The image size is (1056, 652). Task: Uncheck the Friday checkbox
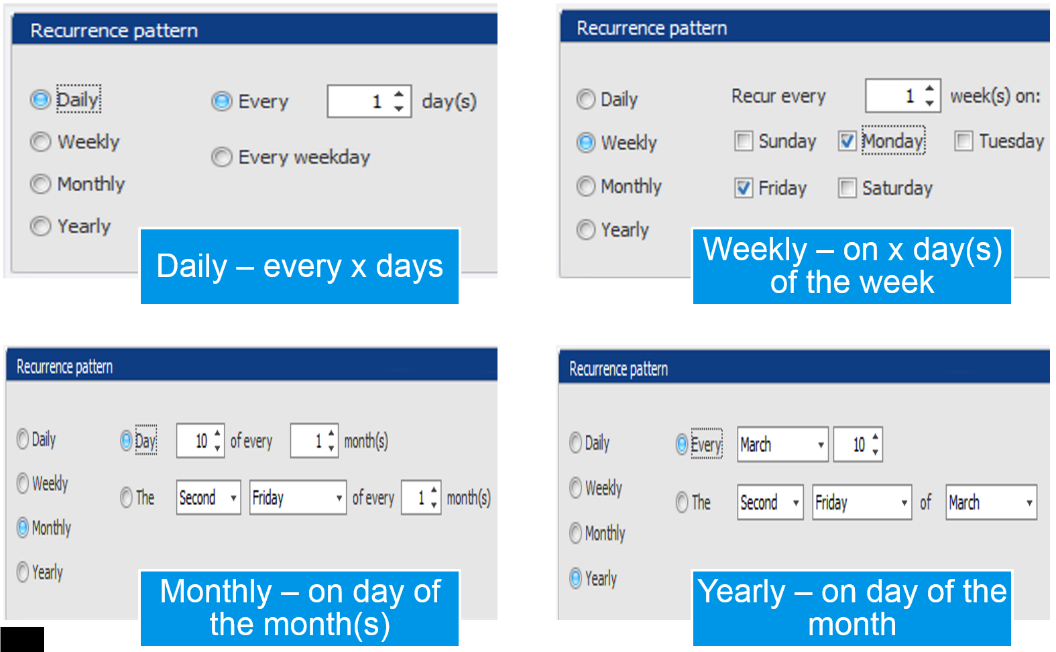[744, 188]
